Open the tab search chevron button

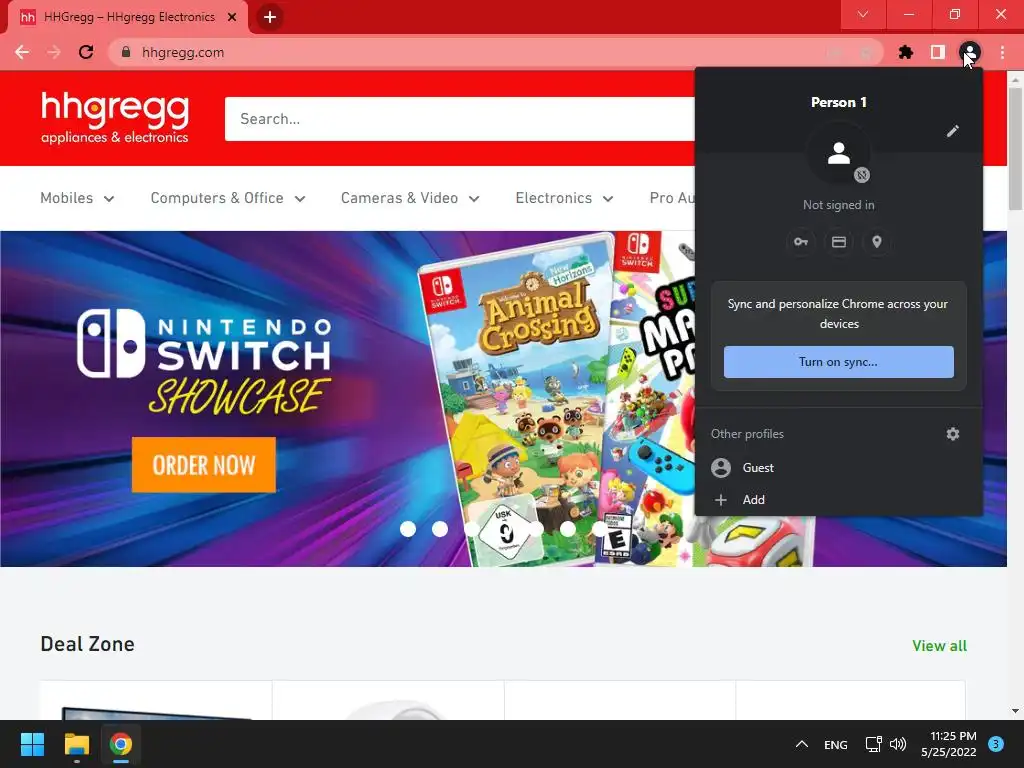click(x=863, y=14)
